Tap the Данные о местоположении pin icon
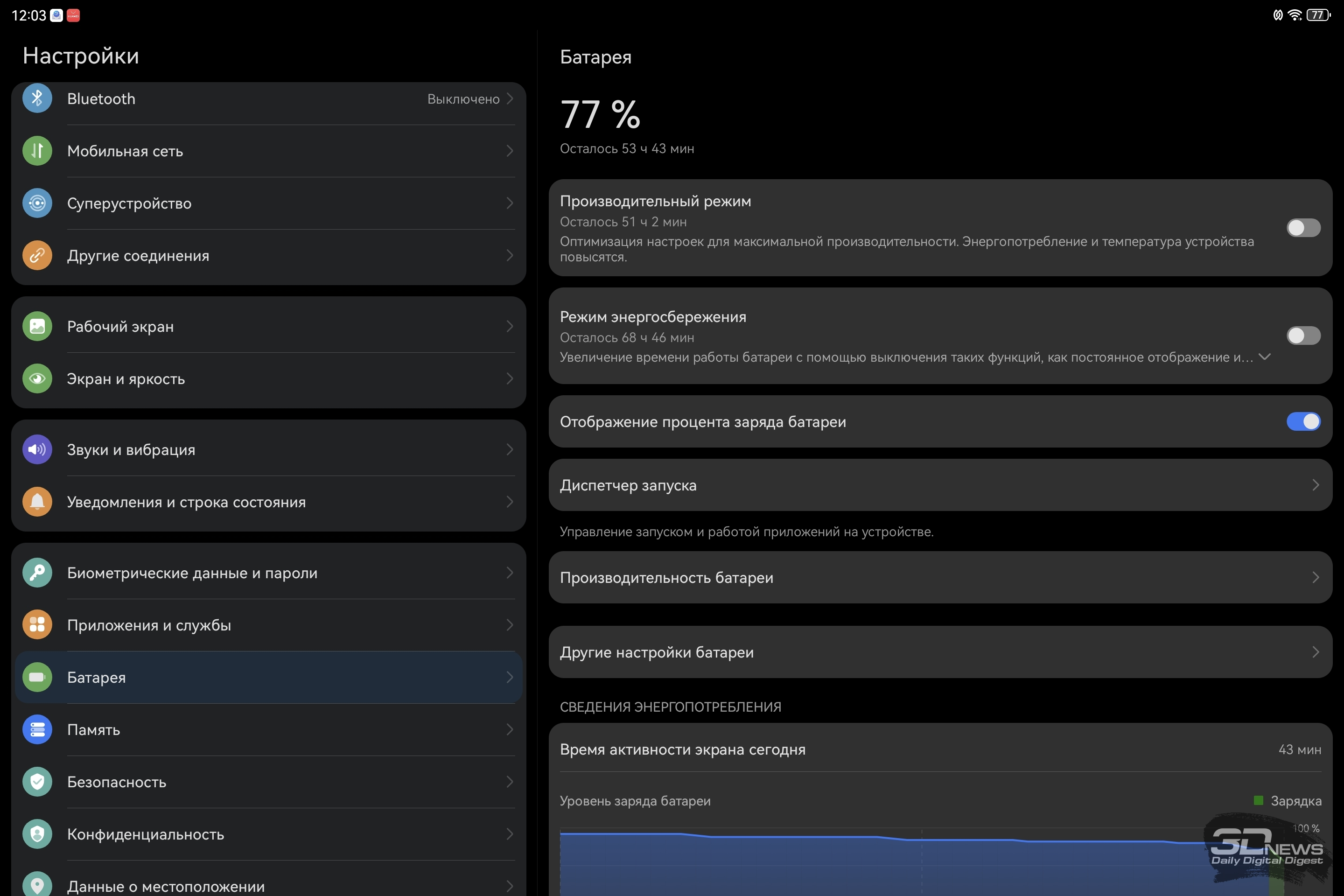The width and height of the screenshot is (1344, 896). click(37, 885)
